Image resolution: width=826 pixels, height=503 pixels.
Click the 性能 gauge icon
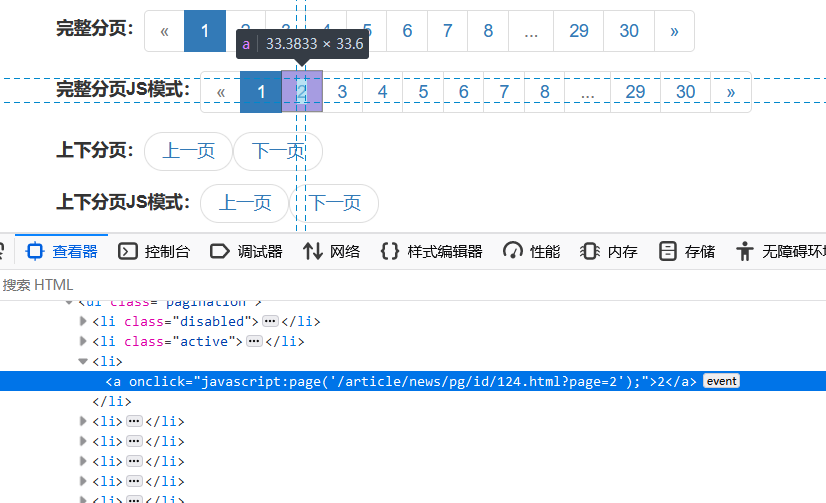pyautogui.click(x=513, y=251)
